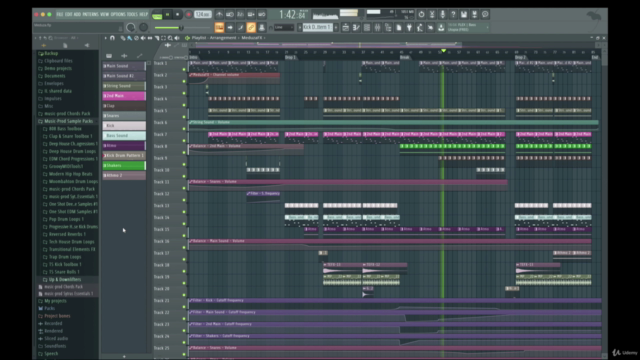Image resolution: width=640 pixels, height=360 pixels.
Task: Click the tempo field showing 124
Action: pos(202,14)
